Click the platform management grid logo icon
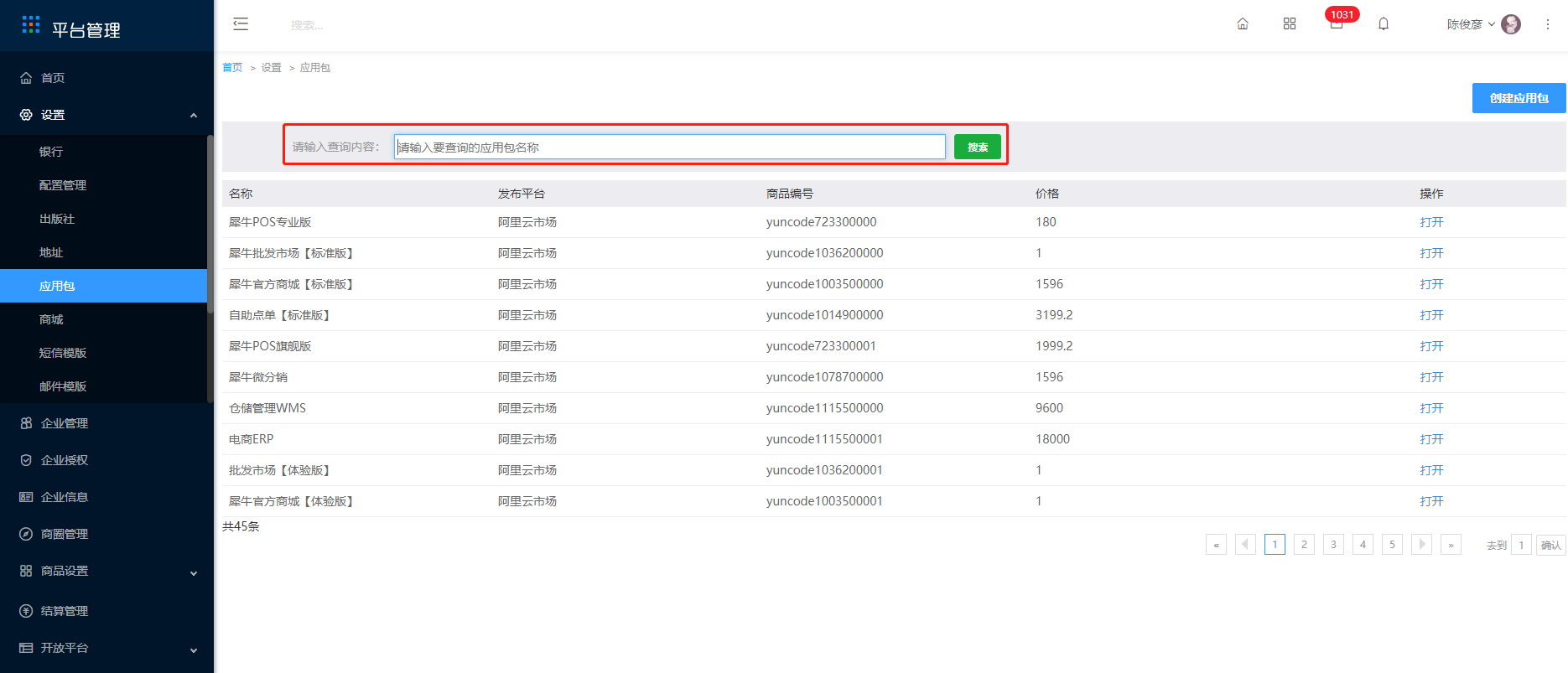 pos(31,24)
